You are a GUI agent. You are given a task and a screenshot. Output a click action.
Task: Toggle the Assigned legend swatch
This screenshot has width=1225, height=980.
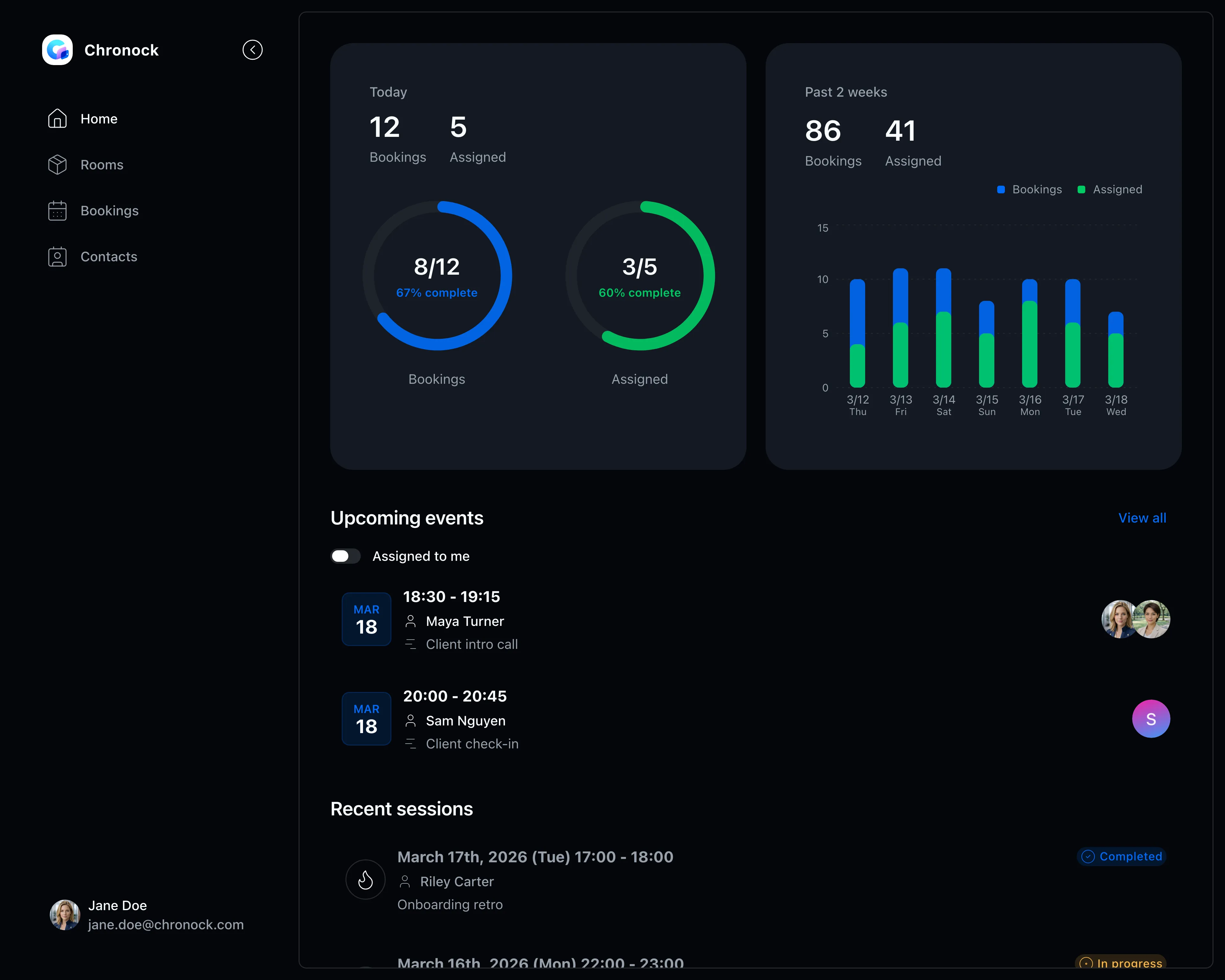coord(1081,190)
